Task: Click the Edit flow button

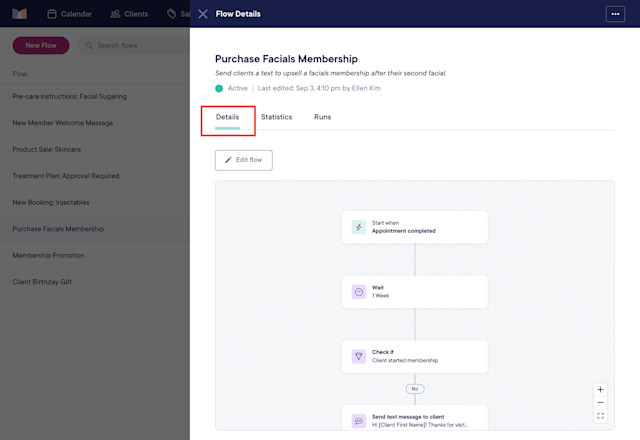Action: (244, 160)
